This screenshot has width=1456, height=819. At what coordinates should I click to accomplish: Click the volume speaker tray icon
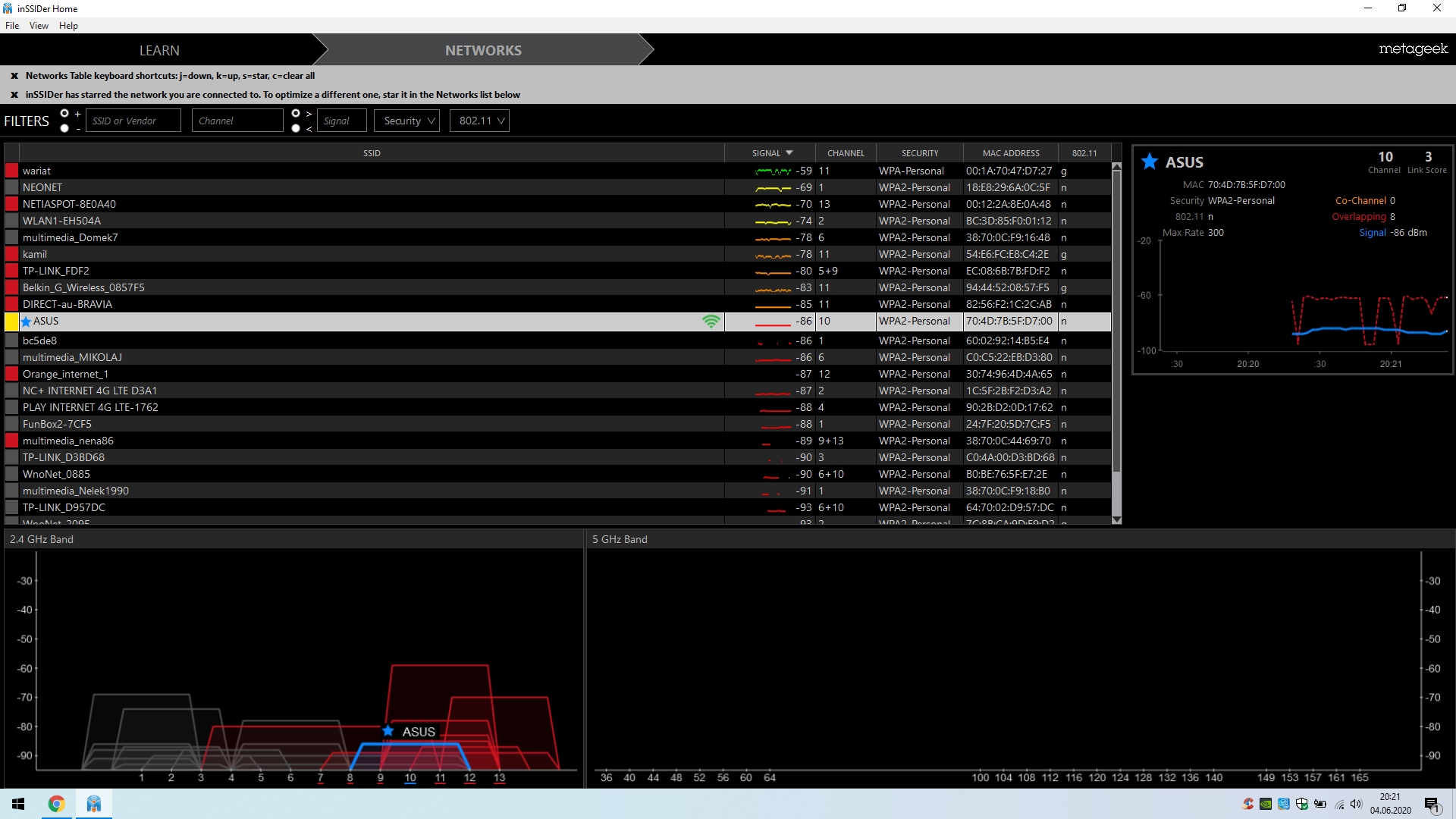(1356, 804)
